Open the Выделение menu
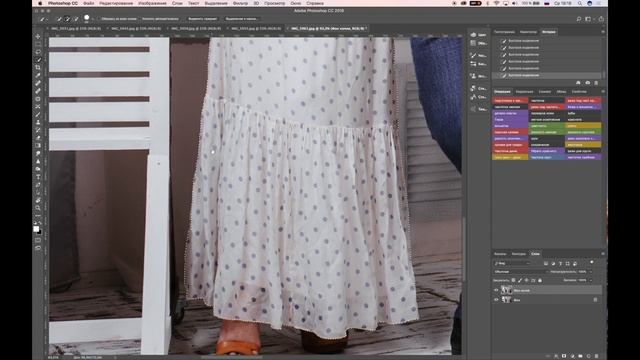Screen dimensions: 640x360 [216, 3]
